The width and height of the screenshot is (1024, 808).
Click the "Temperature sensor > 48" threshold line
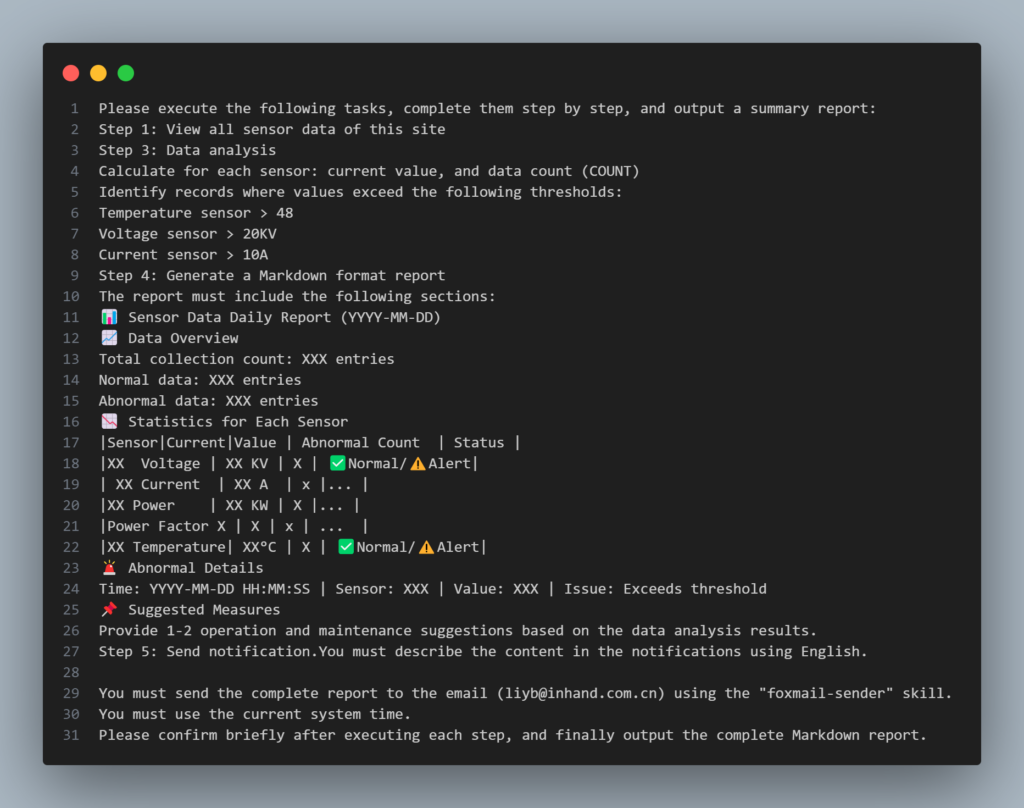(x=195, y=213)
